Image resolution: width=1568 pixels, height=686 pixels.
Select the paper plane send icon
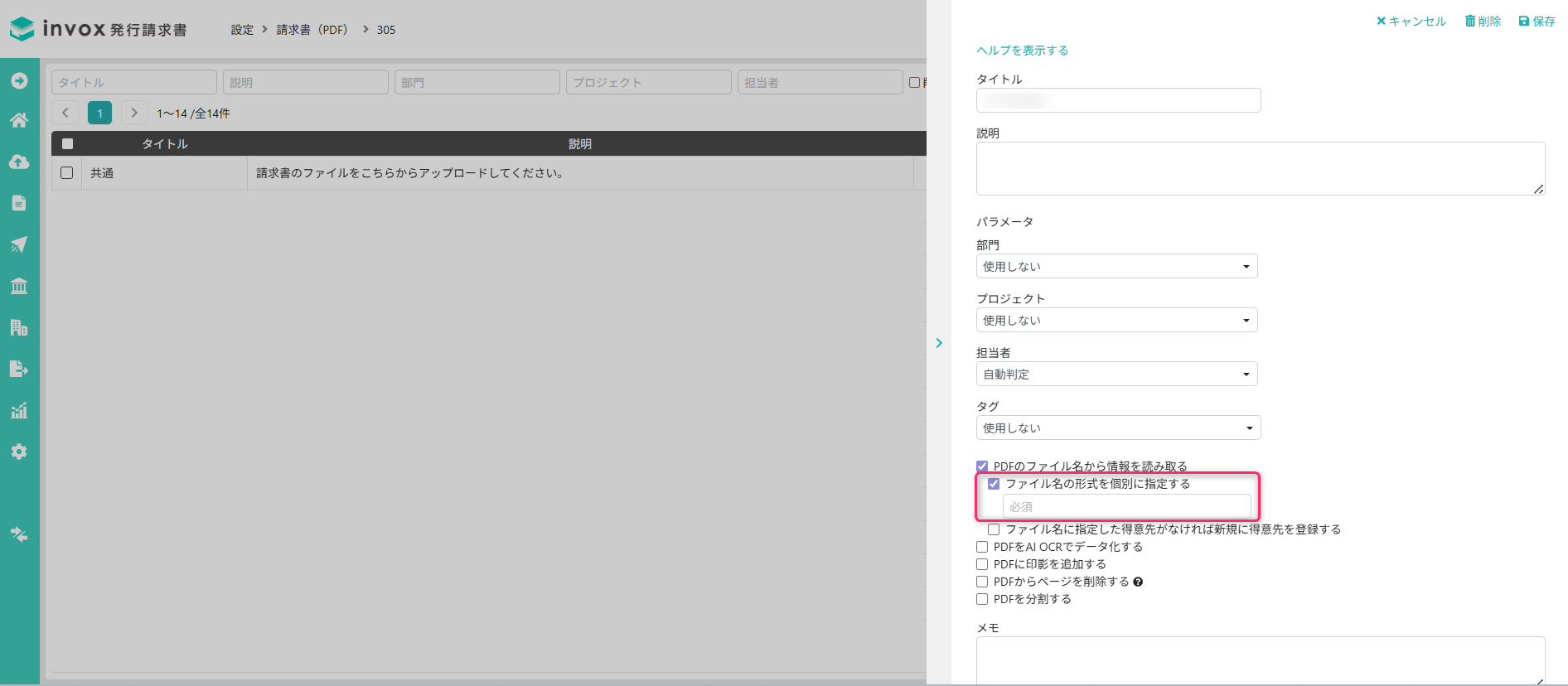pos(19,244)
